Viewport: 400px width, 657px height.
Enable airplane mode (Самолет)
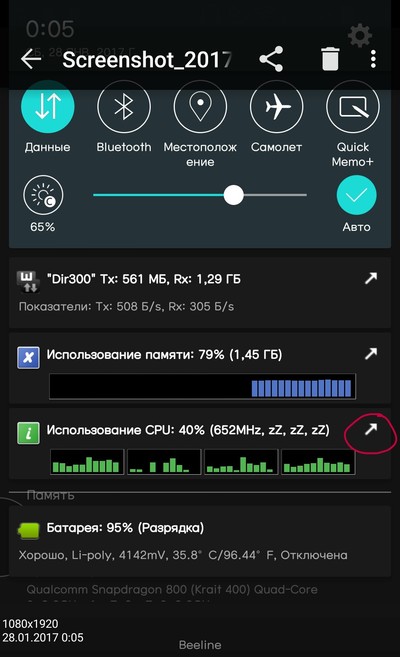[276, 107]
